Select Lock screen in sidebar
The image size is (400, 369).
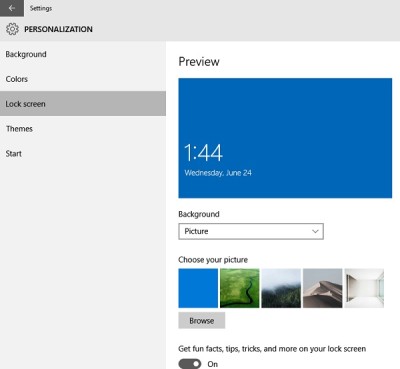pyautogui.click(x=83, y=104)
